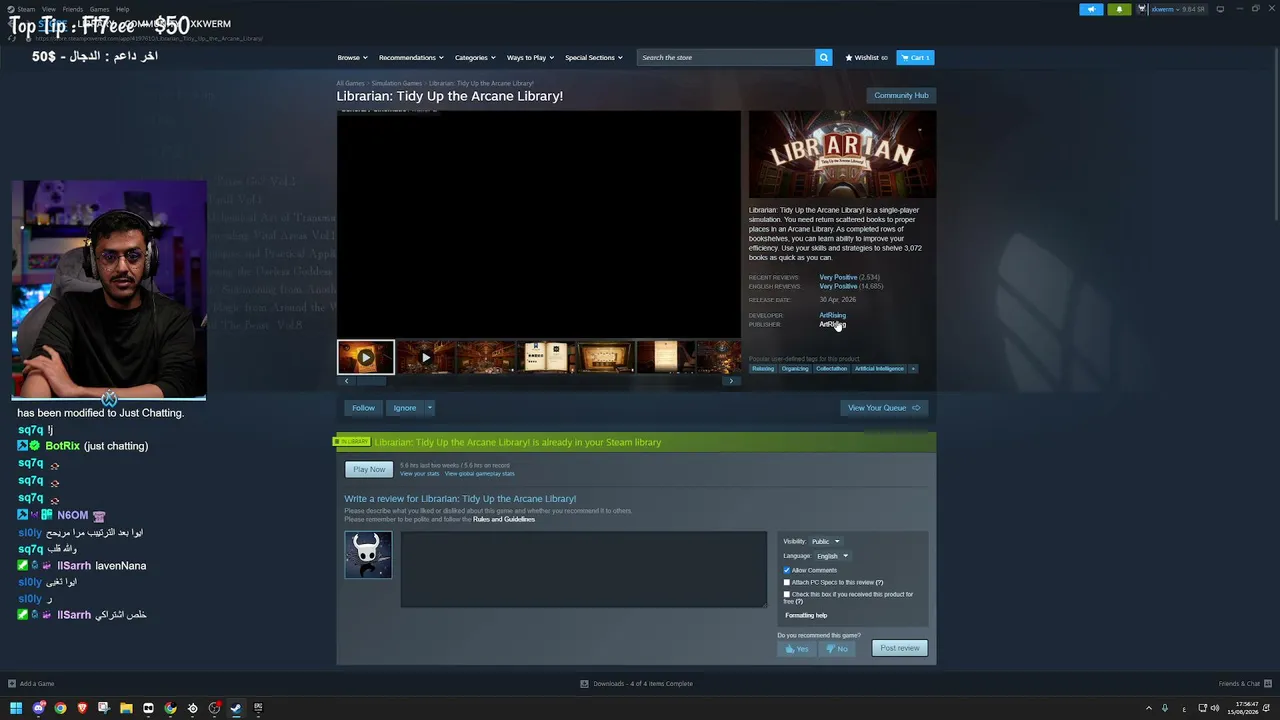Click the ArtRising developer link
1280x720 pixels.
[x=832, y=315]
